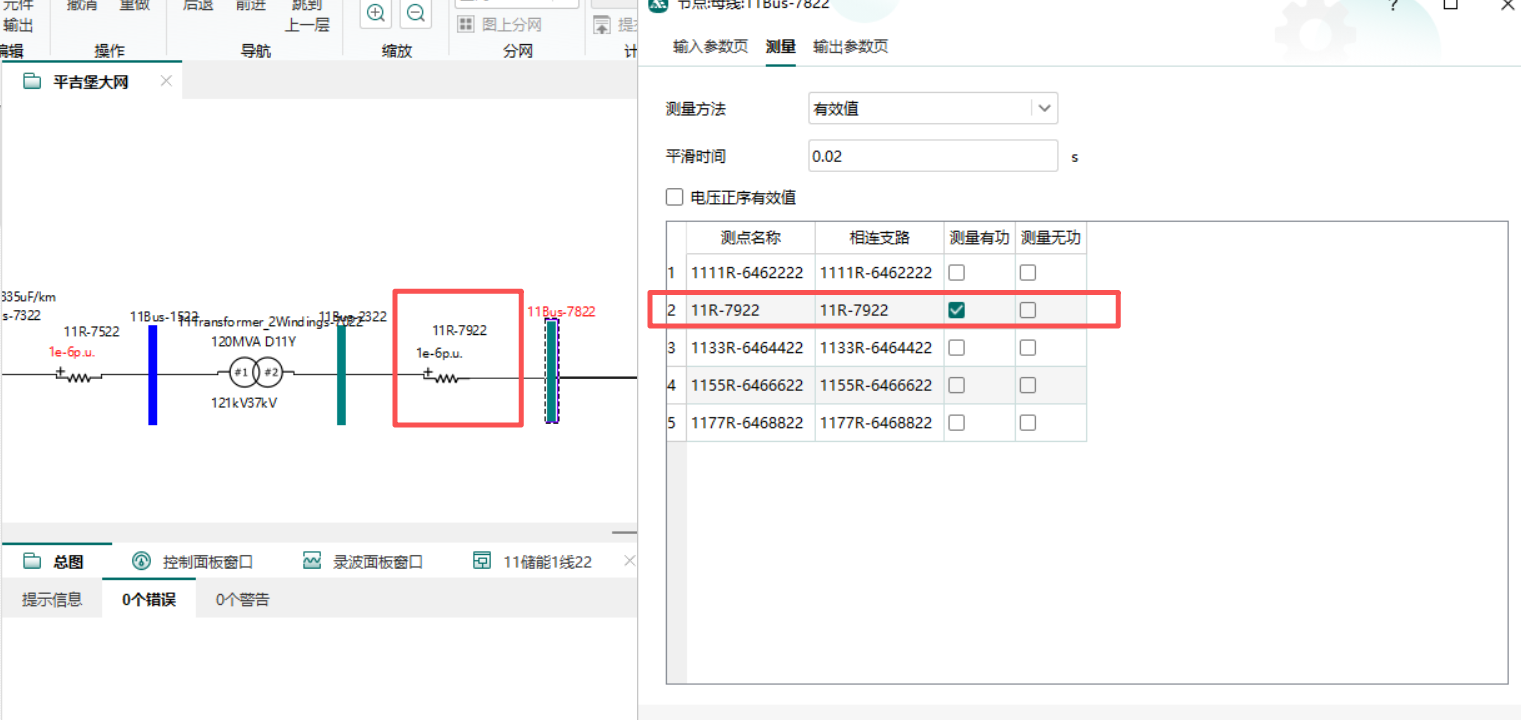The width and height of the screenshot is (1521, 720).
Task: Uncheck 测量有功 for 11R-7922 row
Action: tap(957, 310)
